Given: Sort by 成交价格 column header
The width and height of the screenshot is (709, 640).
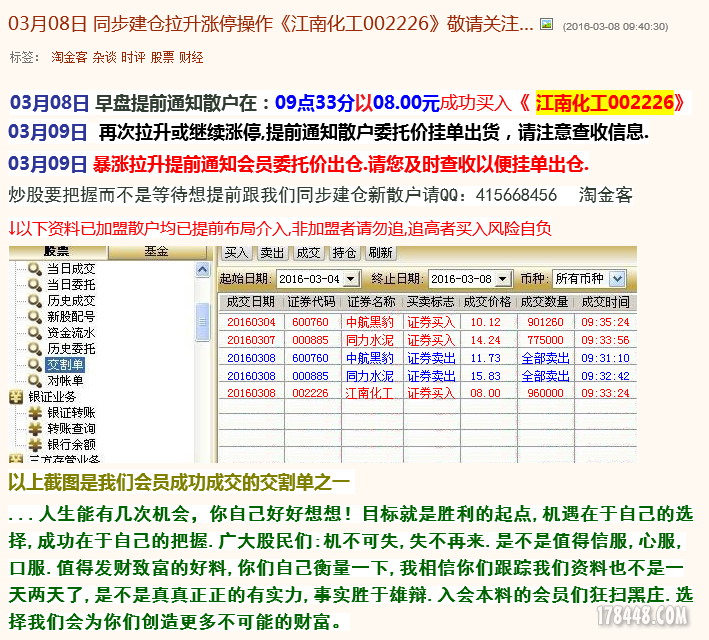Looking at the screenshot, I should pos(487,302).
